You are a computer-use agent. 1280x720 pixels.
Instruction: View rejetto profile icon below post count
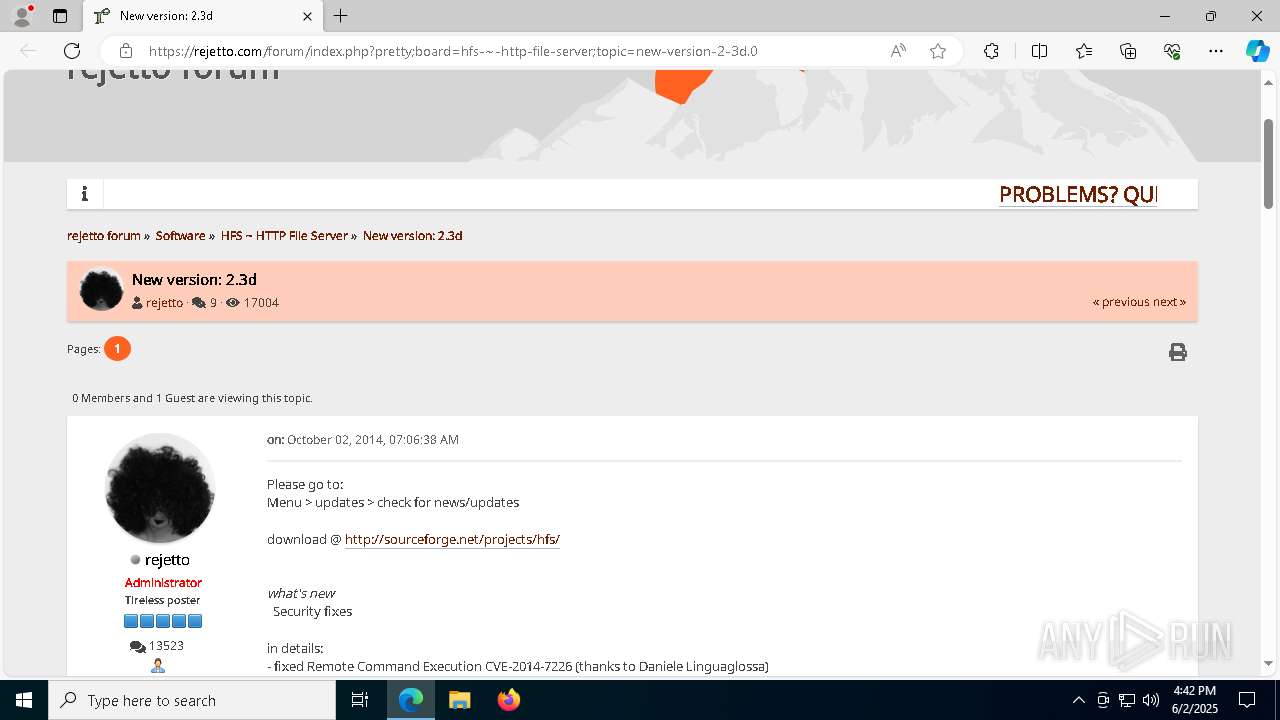157,666
